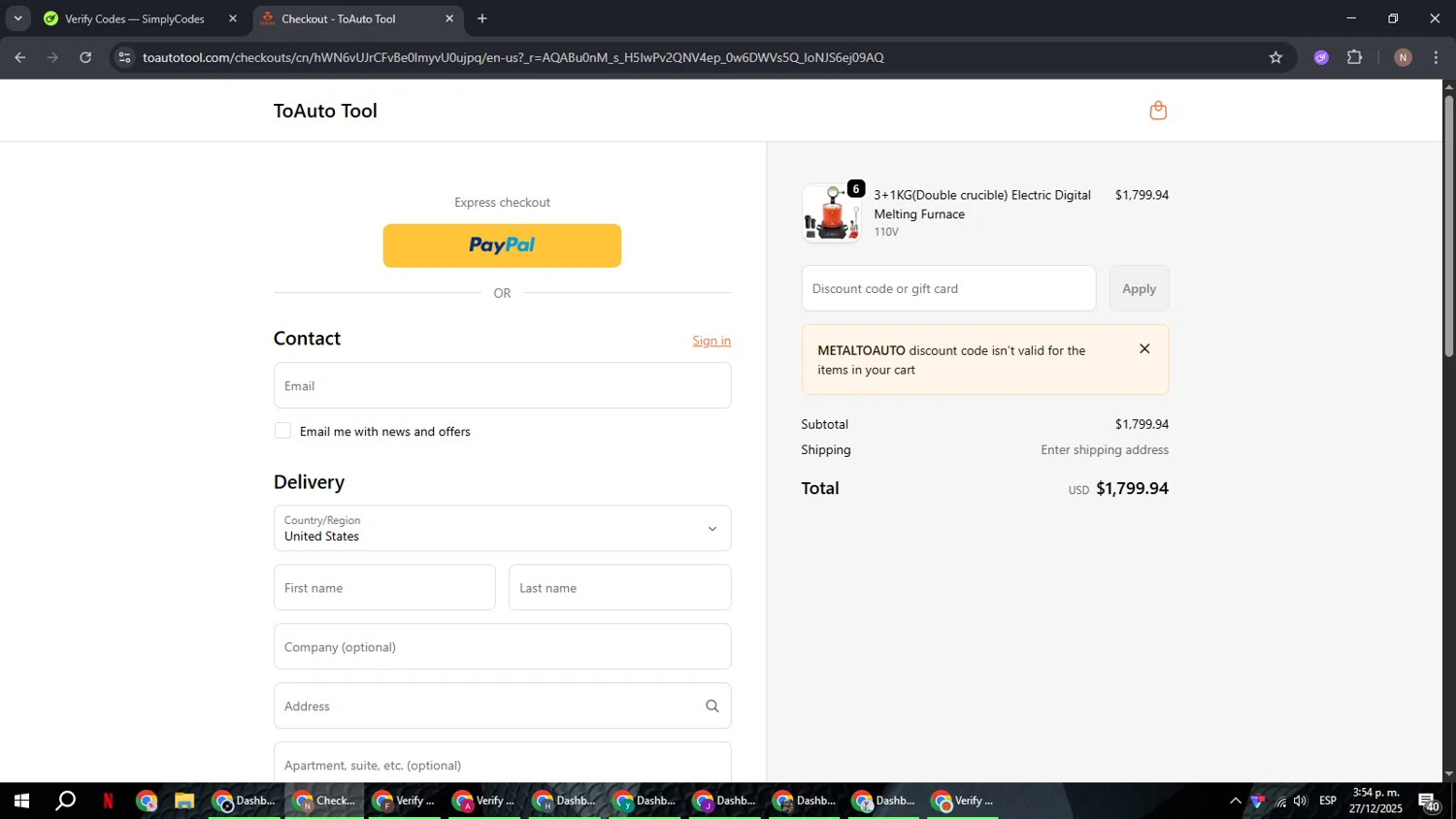The width and height of the screenshot is (1456, 819).
Task: Go back to previous page
Action: tap(20, 57)
